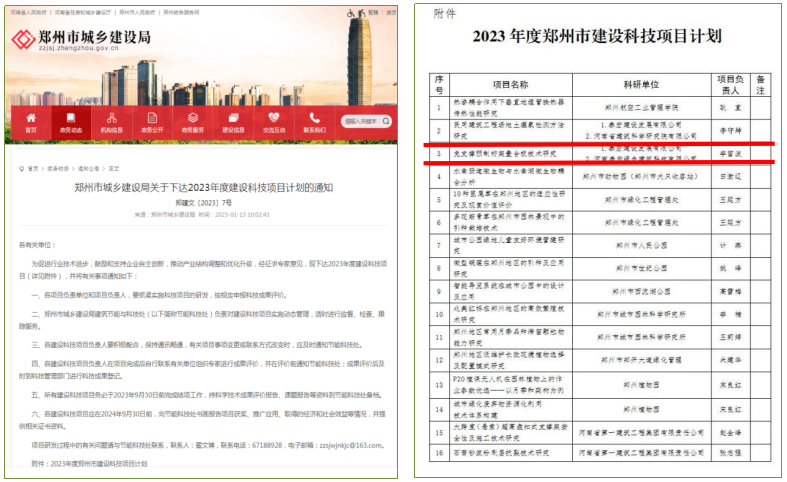This screenshot has width=787, height=482.
Task: Click the highlighted row 3 in table
Action: pos(598,153)
